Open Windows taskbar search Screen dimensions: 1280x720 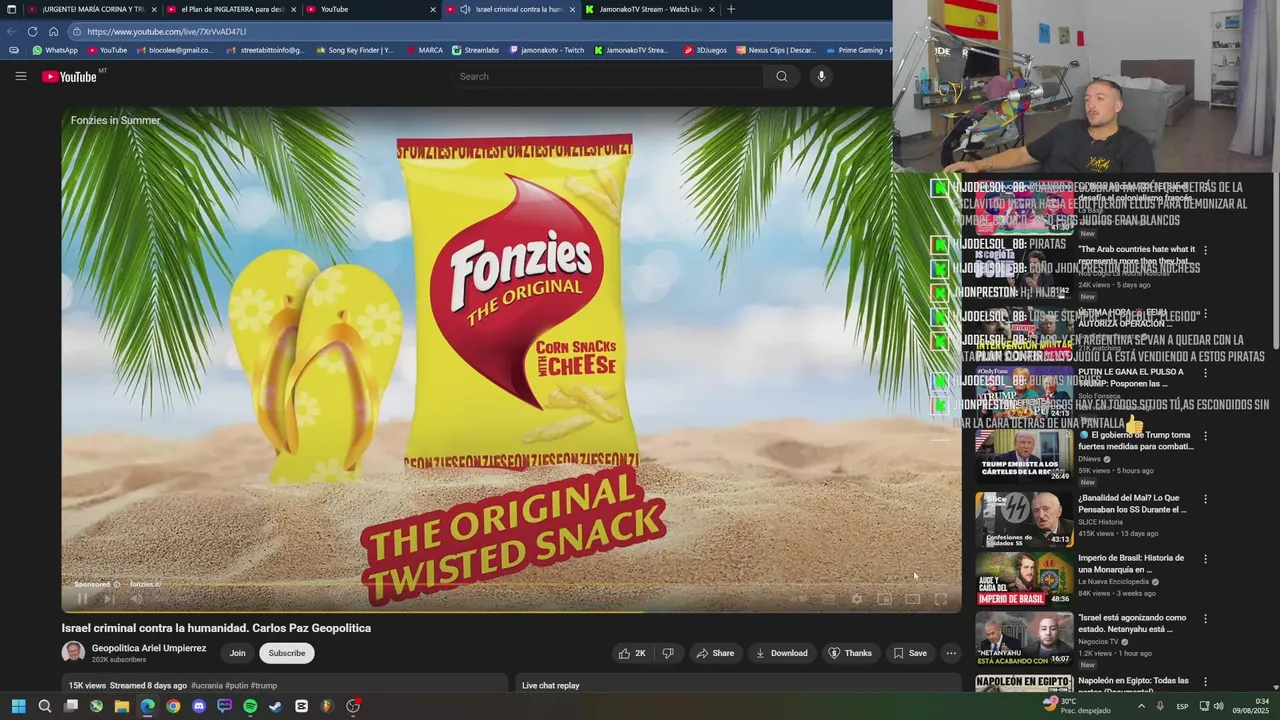click(45, 706)
